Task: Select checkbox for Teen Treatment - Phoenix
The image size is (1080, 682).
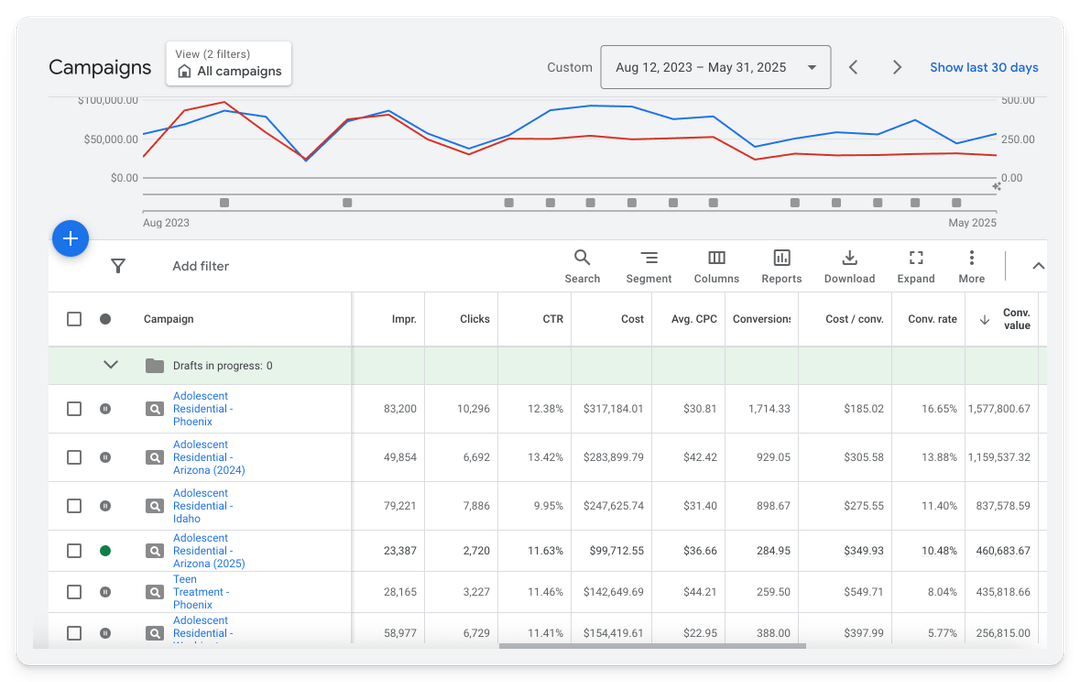Action: (74, 592)
